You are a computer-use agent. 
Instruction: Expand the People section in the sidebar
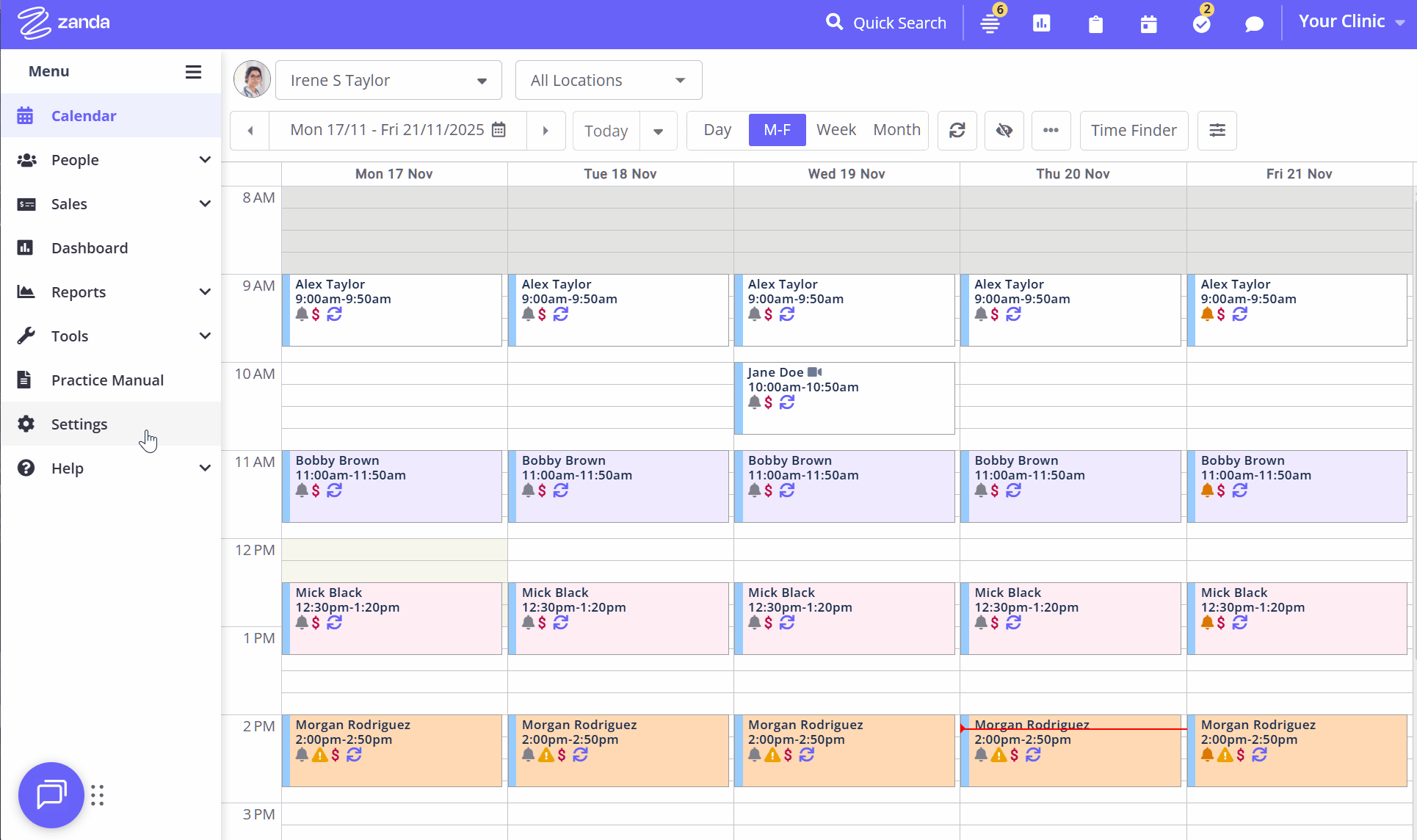pyautogui.click(x=112, y=159)
